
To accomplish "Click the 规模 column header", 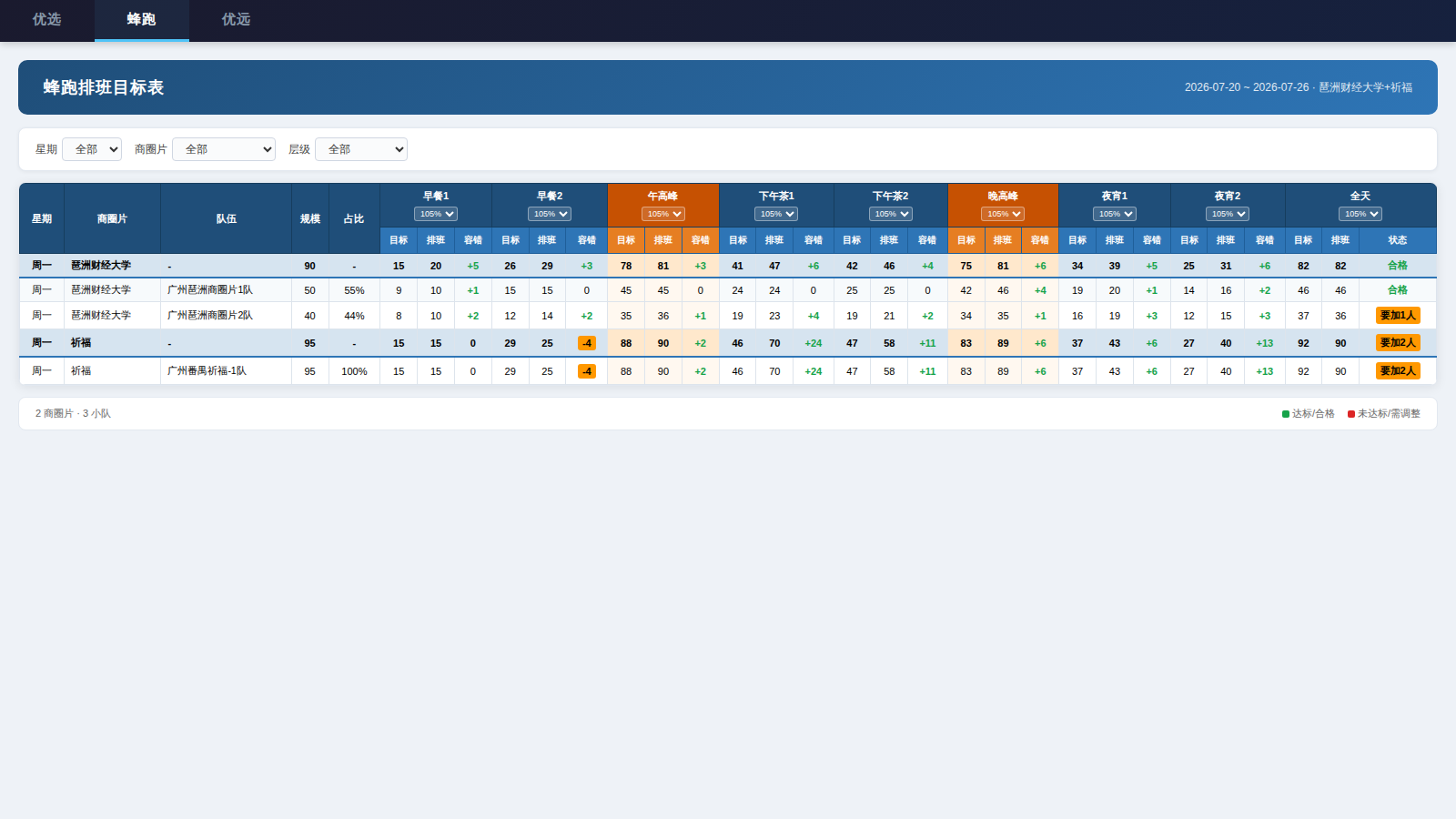I will (x=310, y=218).
